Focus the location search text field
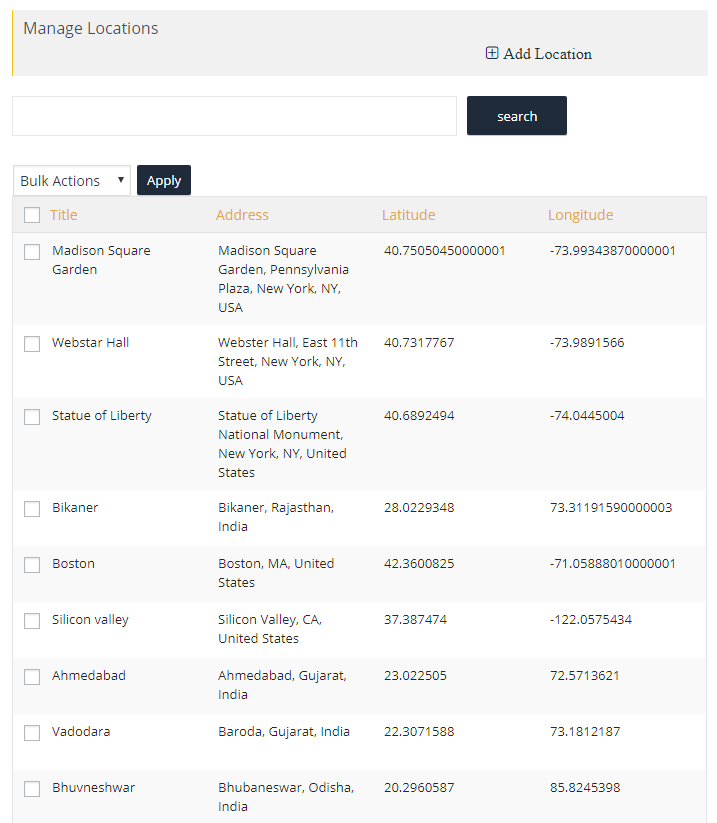717x823 pixels. [234, 116]
